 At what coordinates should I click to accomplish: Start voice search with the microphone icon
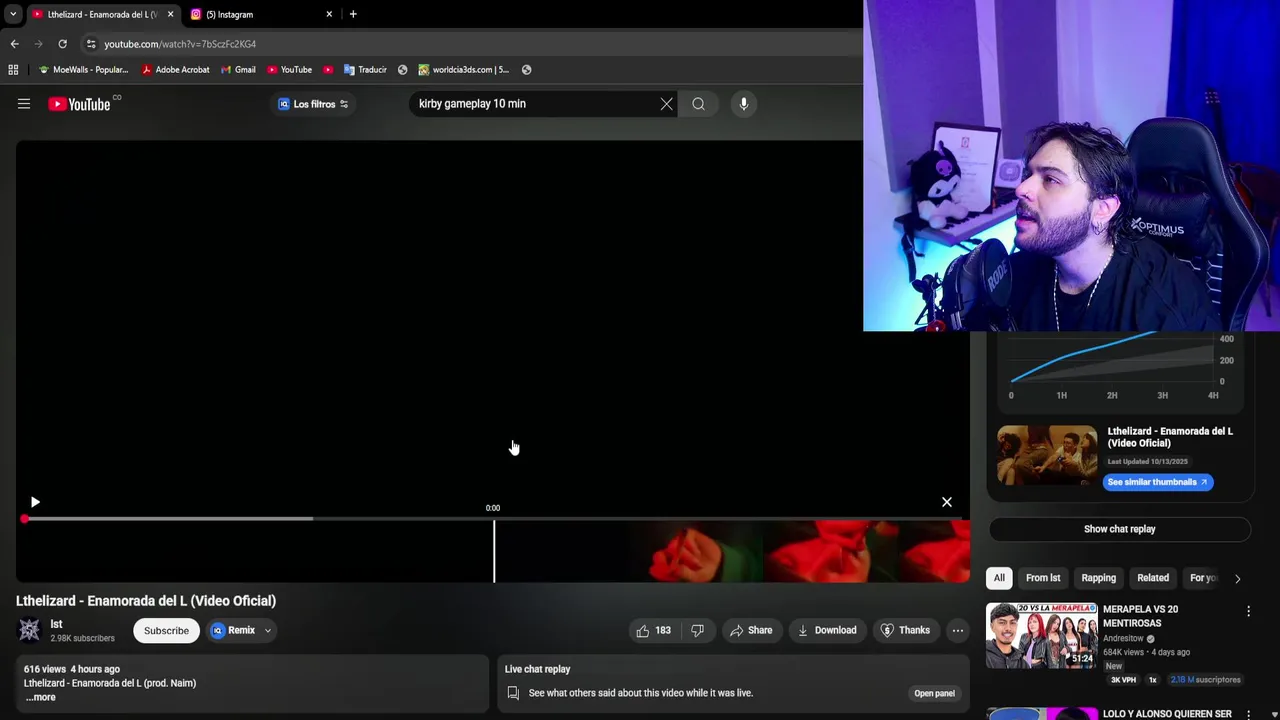[743, 104]
